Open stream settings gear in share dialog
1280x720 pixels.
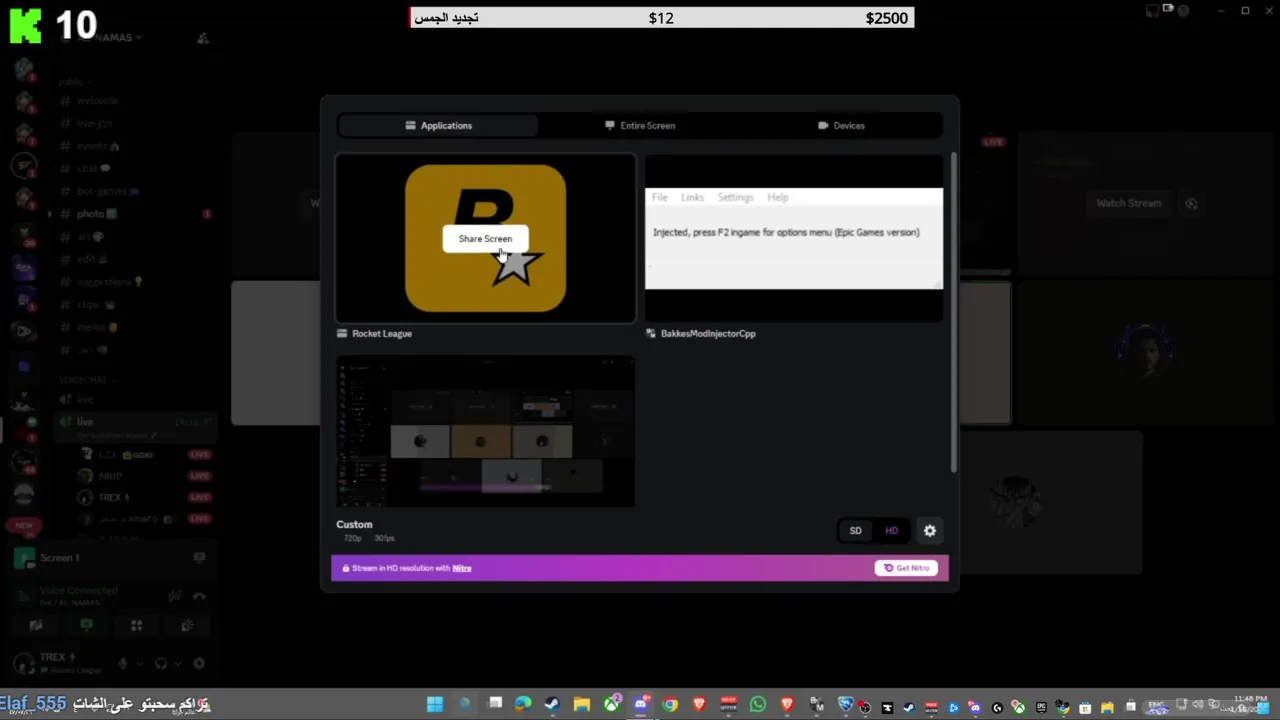tap(930, 531)
